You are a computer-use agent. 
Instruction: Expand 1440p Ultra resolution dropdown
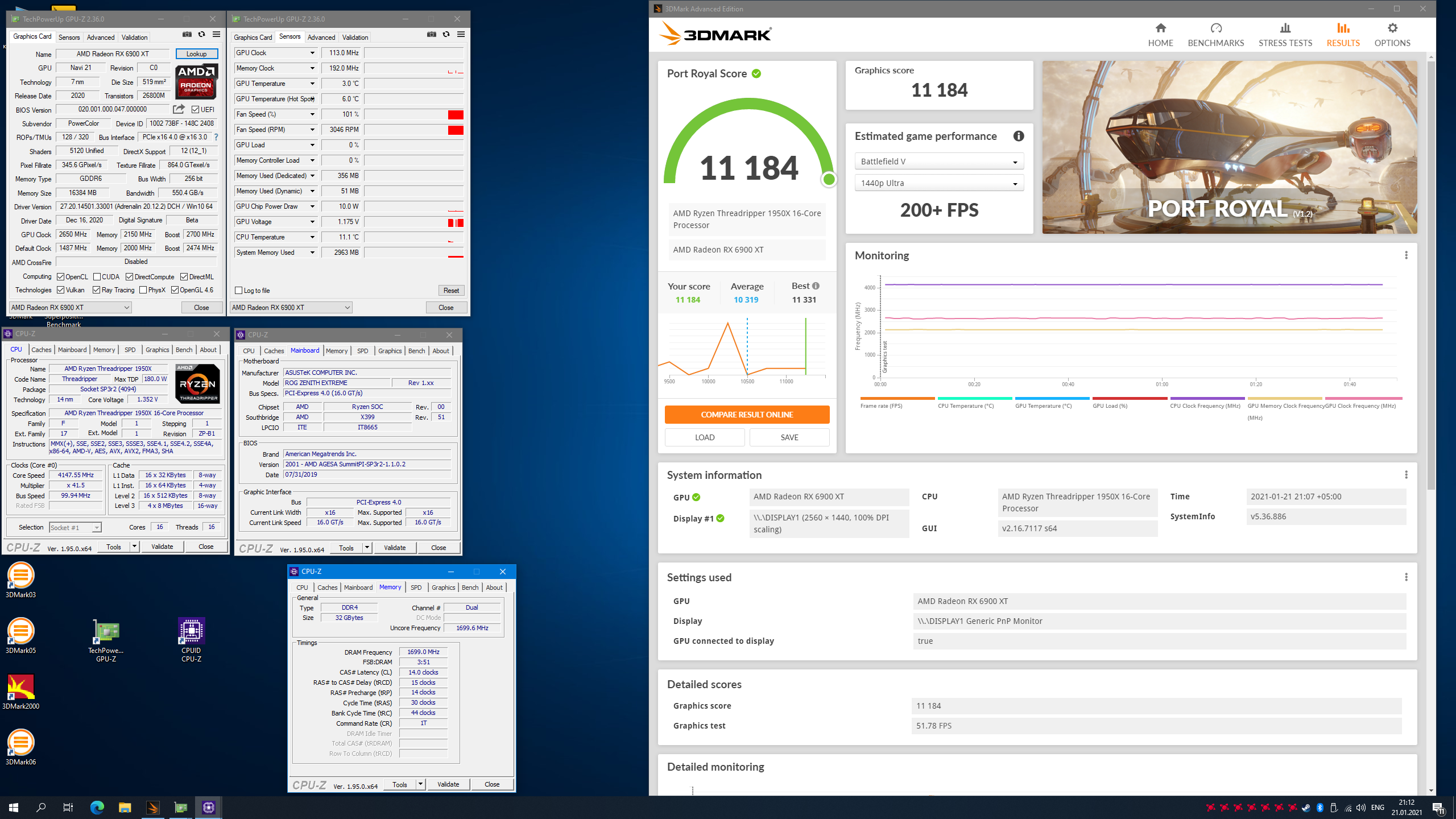click(939, 183)
